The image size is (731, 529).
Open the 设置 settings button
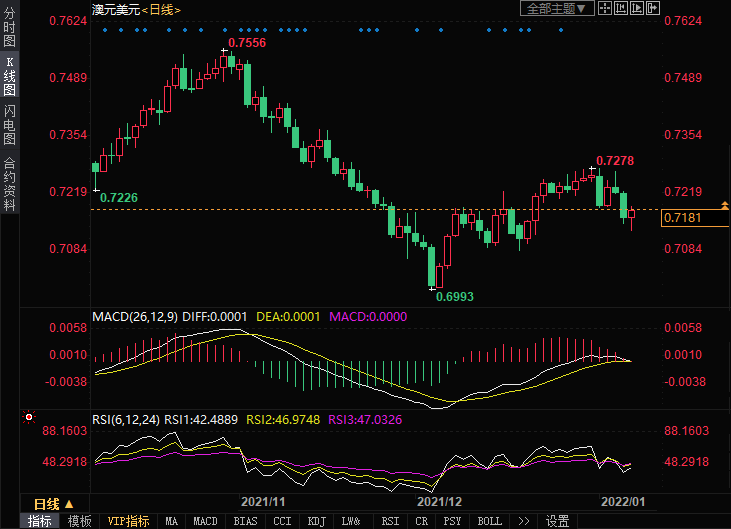tap(557, 521)
